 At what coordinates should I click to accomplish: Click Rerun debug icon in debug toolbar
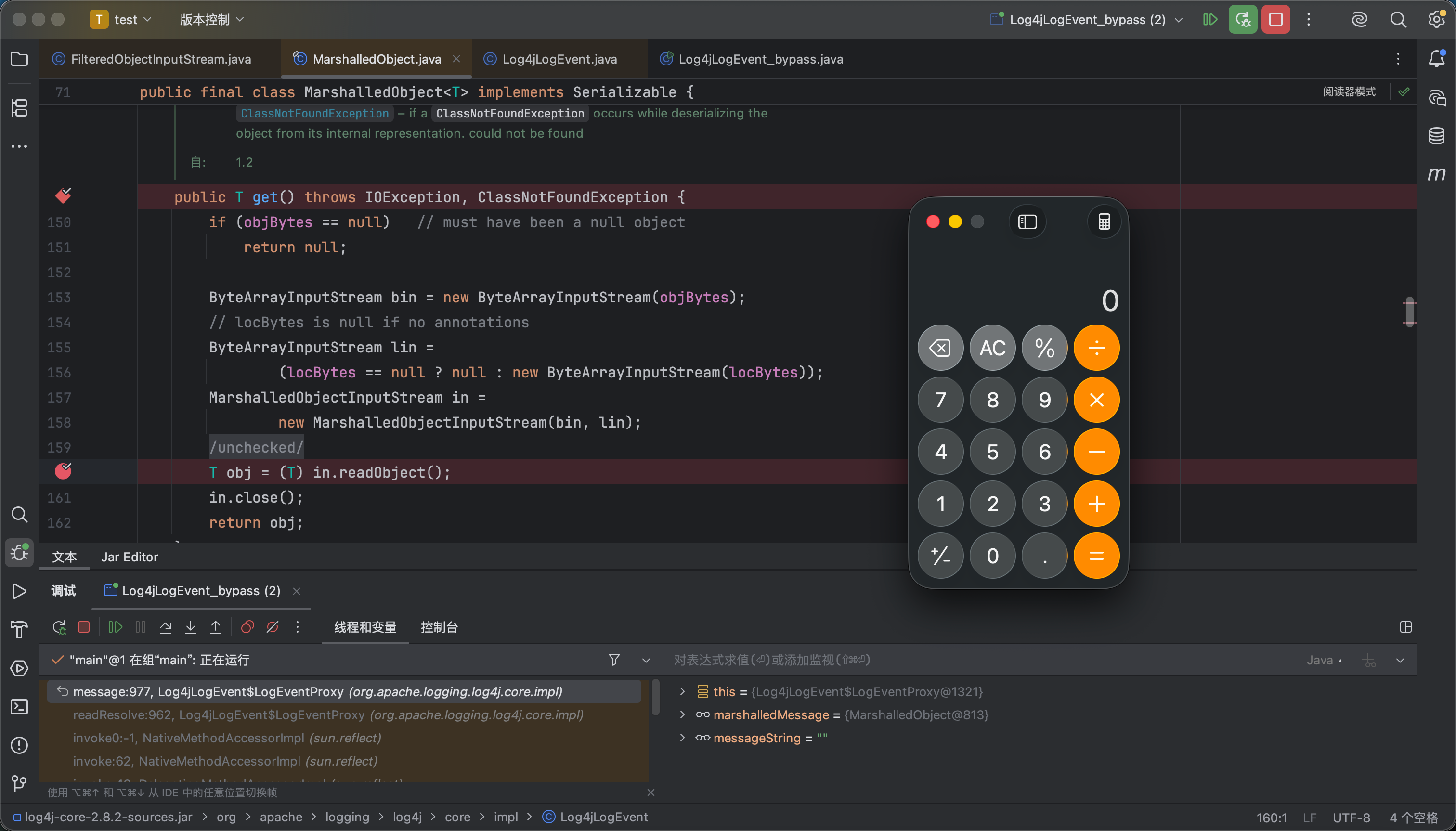[x=59, y=627]
